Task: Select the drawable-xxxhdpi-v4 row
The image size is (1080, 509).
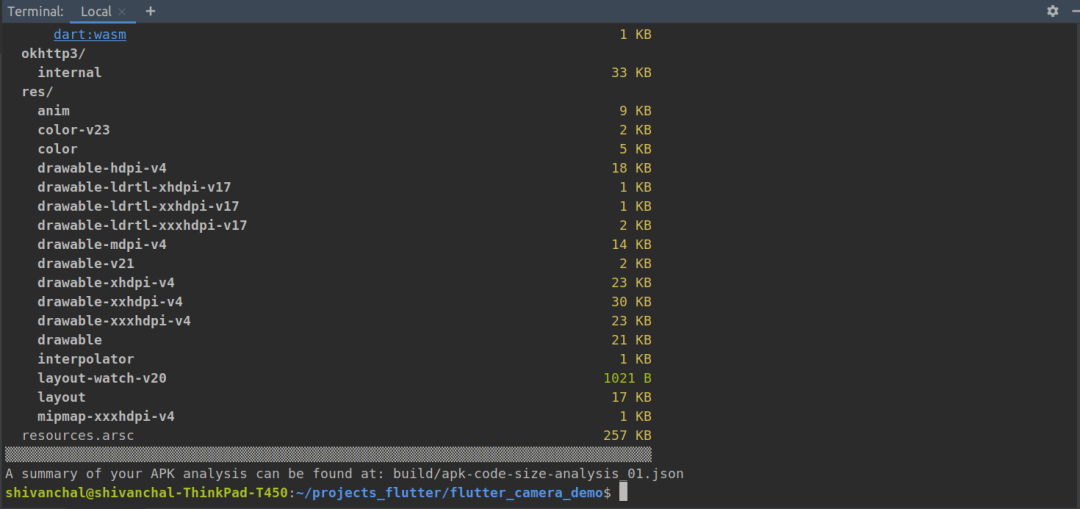Action: tap(344, 321)
